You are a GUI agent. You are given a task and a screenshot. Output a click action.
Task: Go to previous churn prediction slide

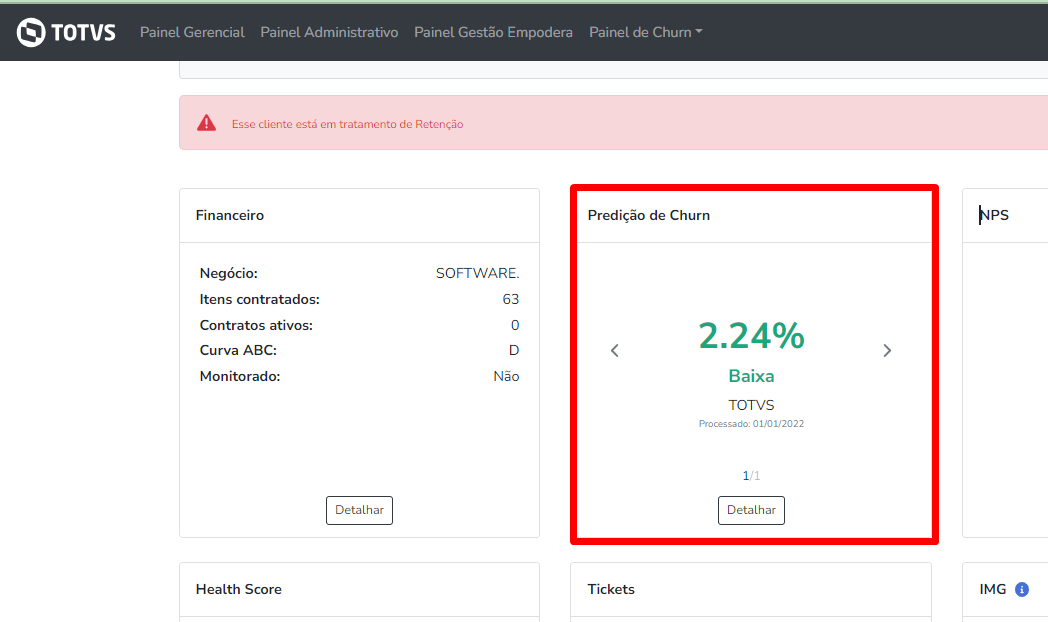615,350
